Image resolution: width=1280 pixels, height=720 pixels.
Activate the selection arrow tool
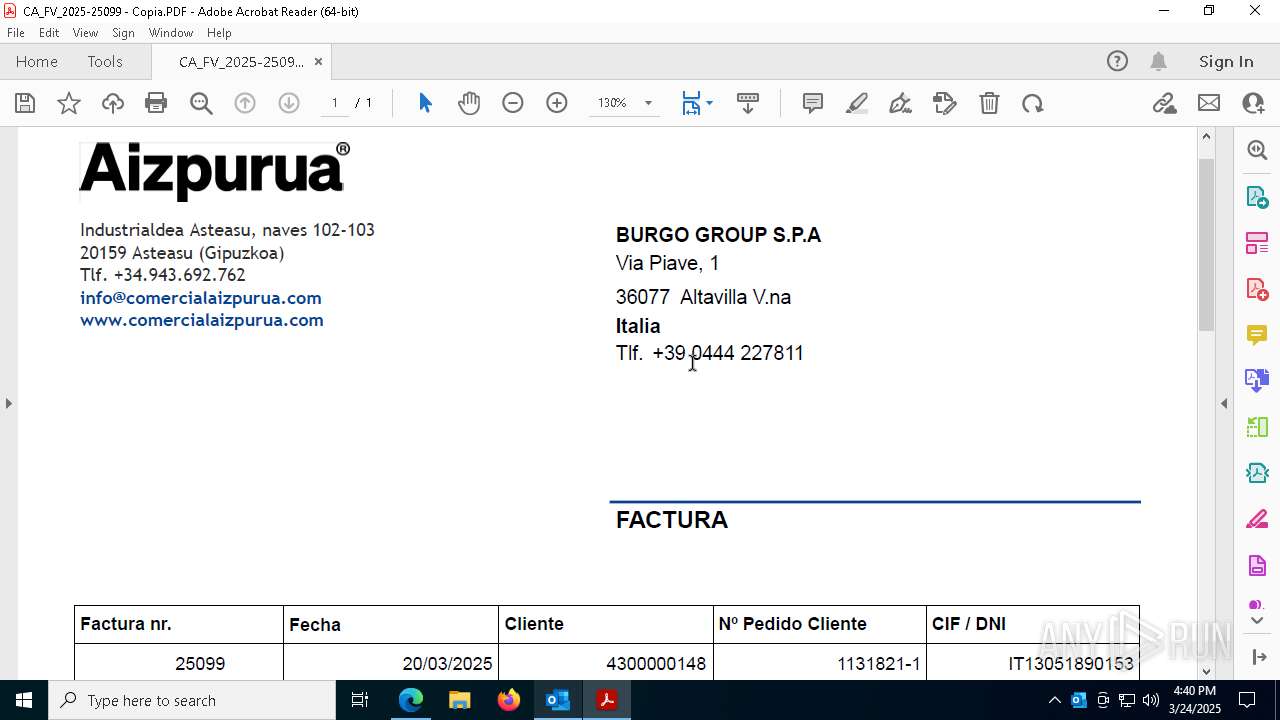pyautogui.click(x=425, y=103)
